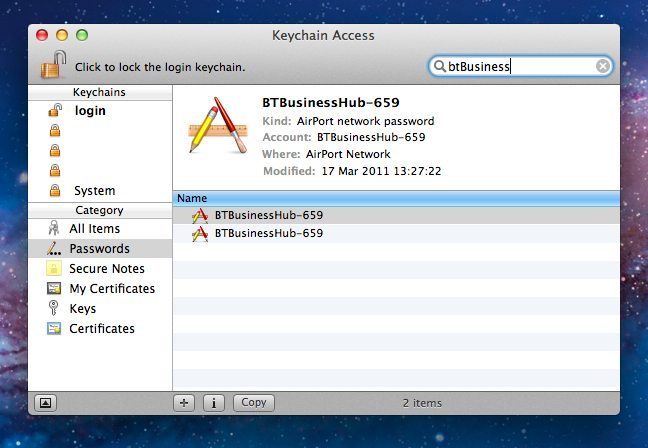Sort the list by the Name column header
Image resolution: width=648 pixels, height=448 pixels.
click(x=396, y=198)
